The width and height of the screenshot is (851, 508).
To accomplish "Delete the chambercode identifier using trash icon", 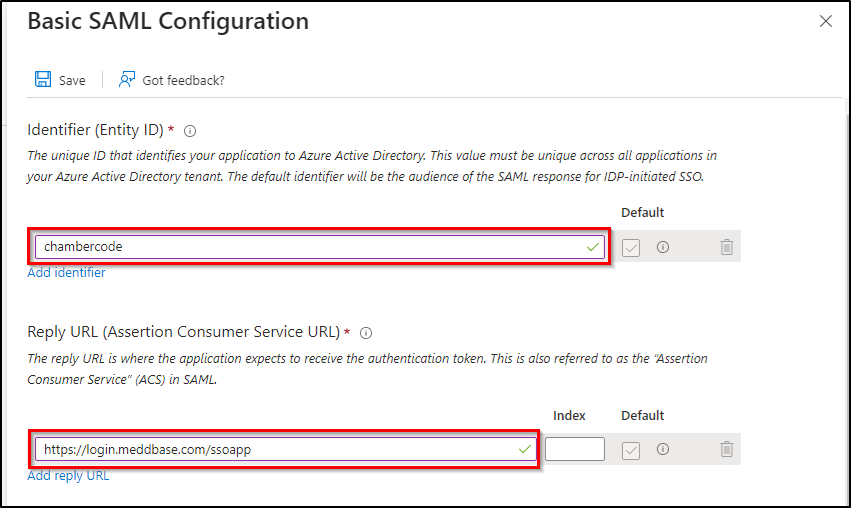I will 727,247.
